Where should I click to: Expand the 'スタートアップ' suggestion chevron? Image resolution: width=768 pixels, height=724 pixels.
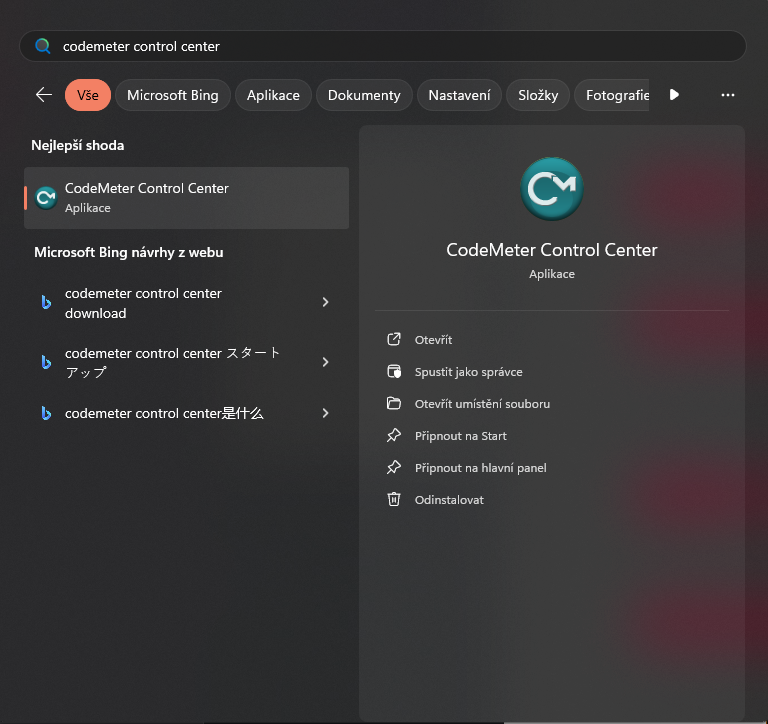(x=325, y=362)
